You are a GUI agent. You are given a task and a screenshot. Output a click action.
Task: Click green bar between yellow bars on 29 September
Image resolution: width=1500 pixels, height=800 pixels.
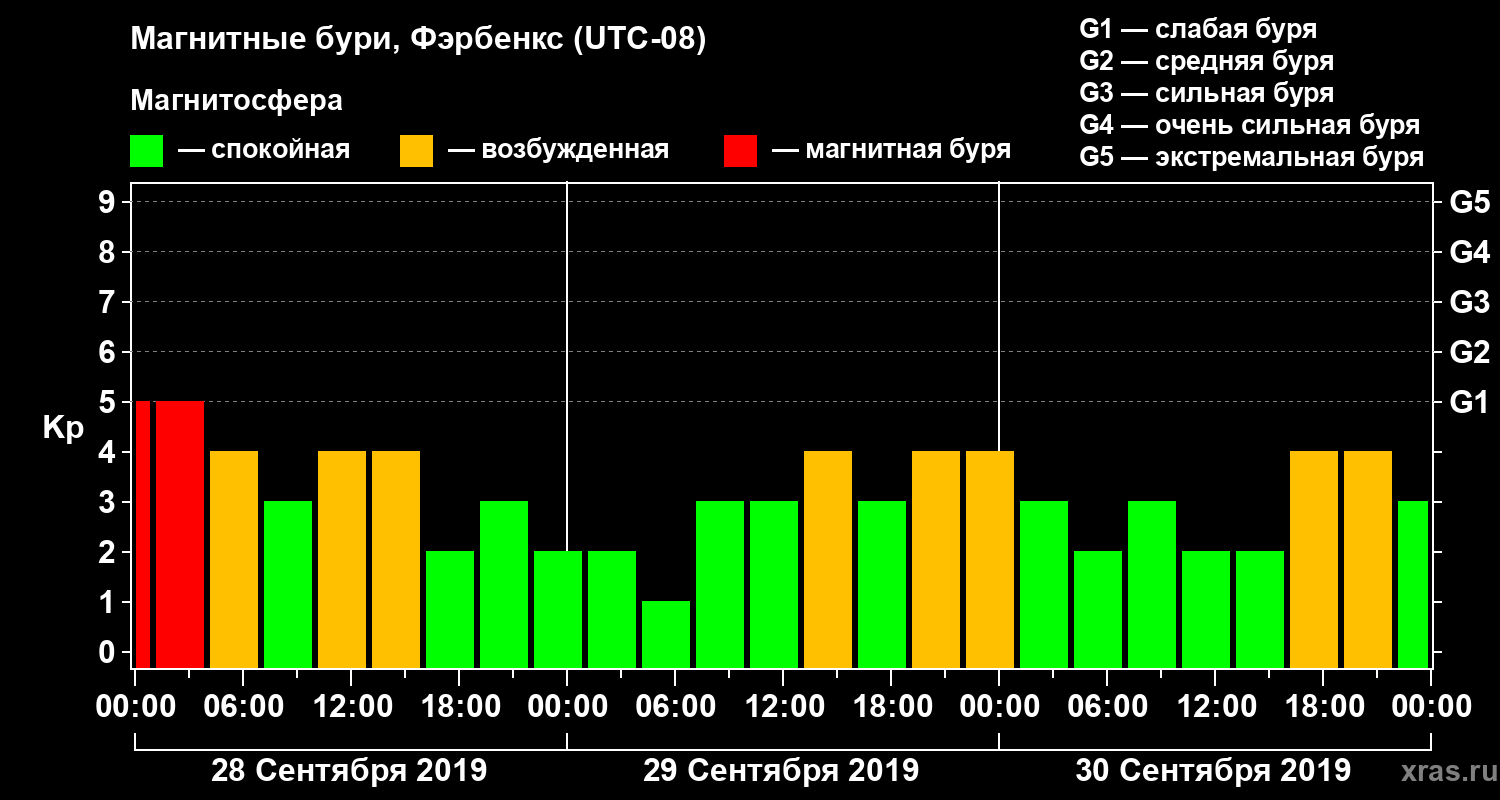point(882,584)
